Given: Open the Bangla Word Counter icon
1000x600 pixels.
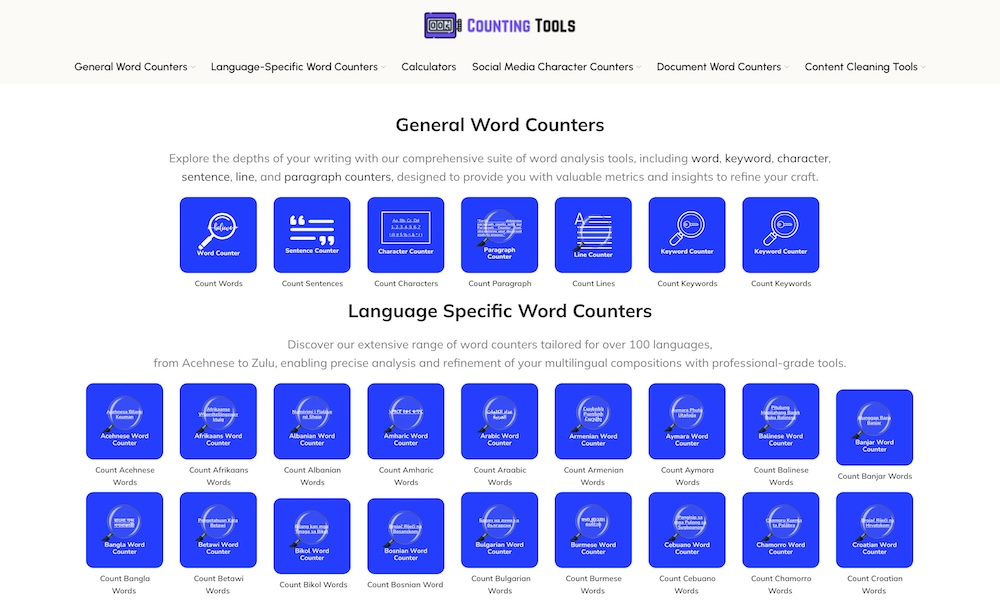Looking at the screenshot, I should (x=124, y=530).
